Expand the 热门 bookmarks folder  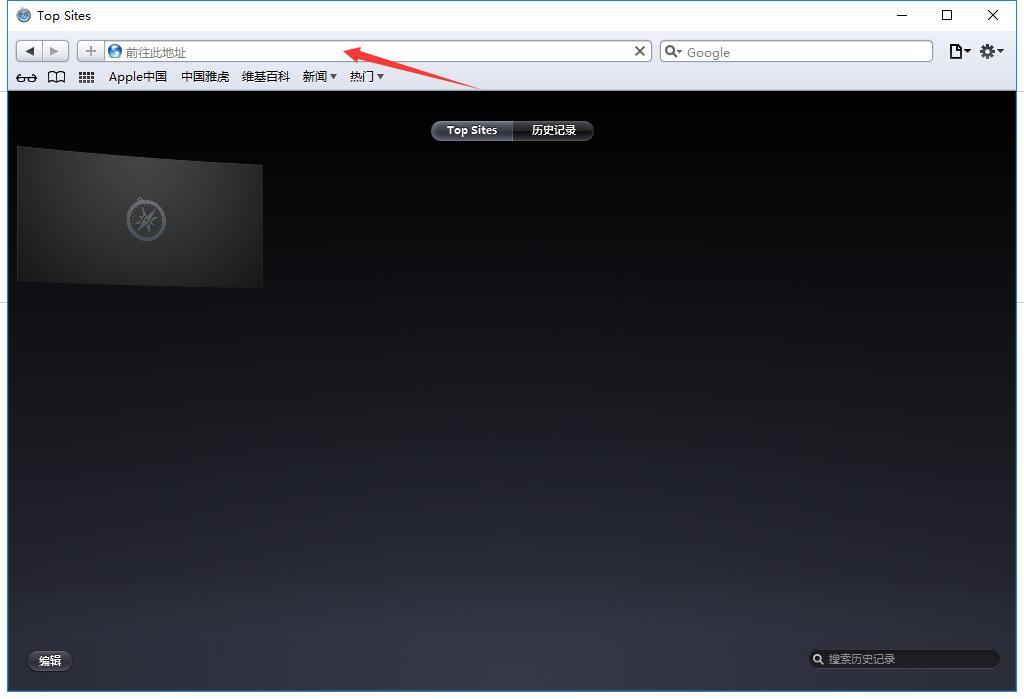pyautogui.click(x=366, y=76)
